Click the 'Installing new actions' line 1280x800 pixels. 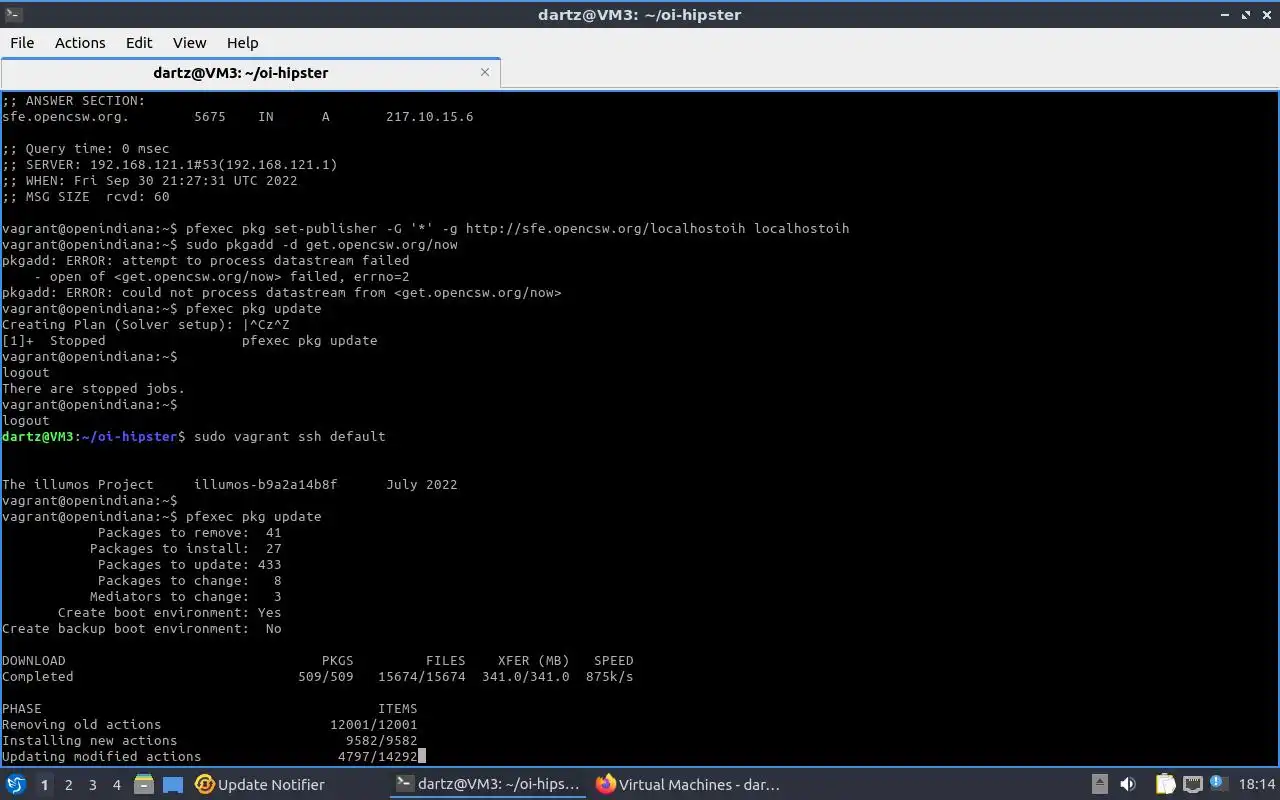pyautogui.click(x=210, y=741)
